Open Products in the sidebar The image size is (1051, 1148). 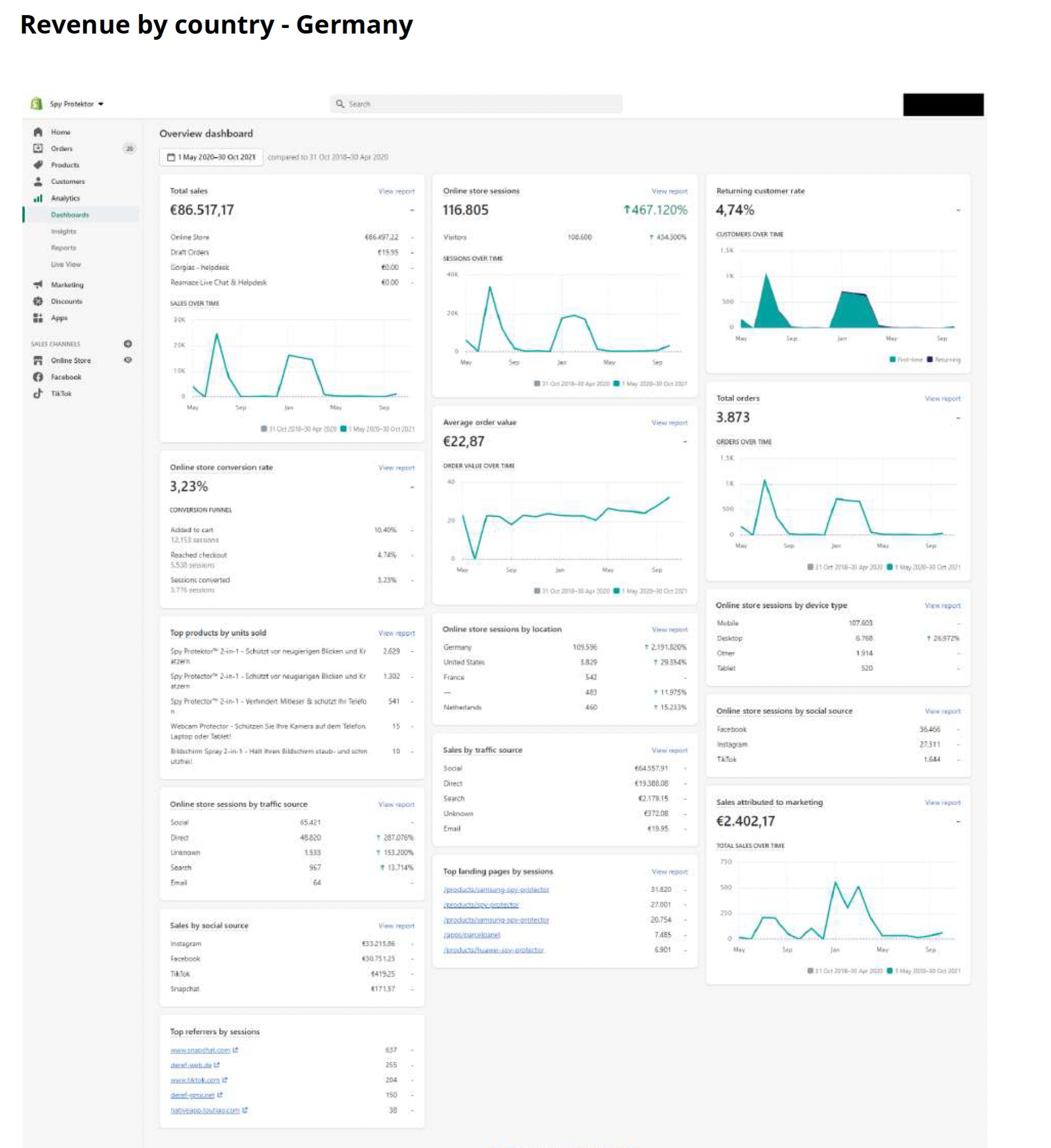pos(65,165)
